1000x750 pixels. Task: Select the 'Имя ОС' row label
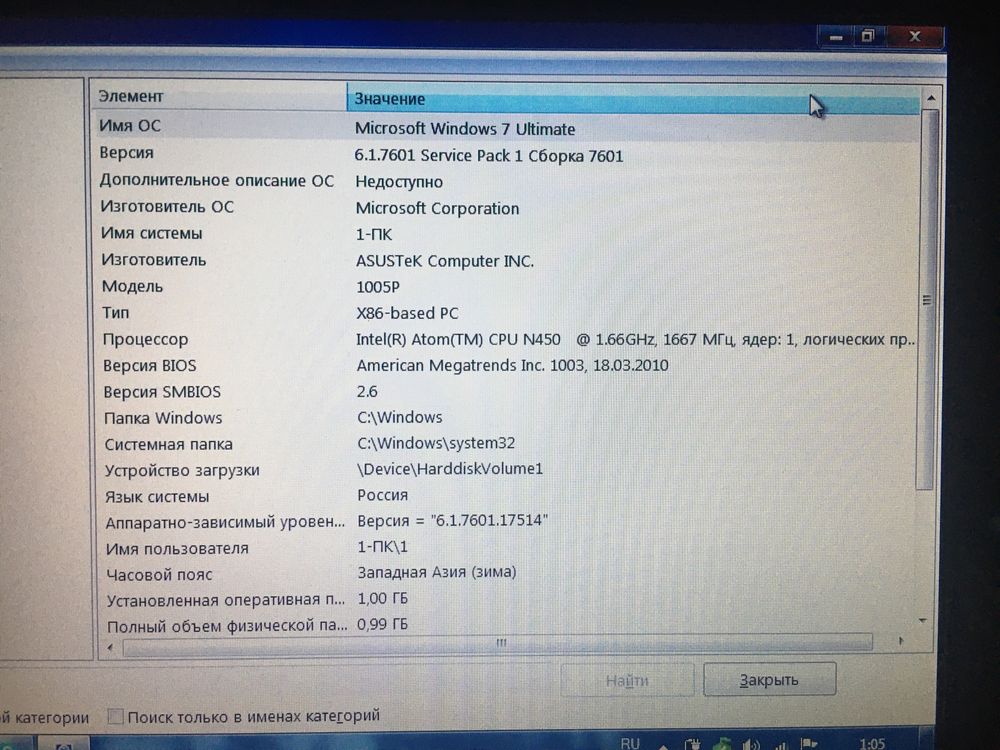pos(129,126)
